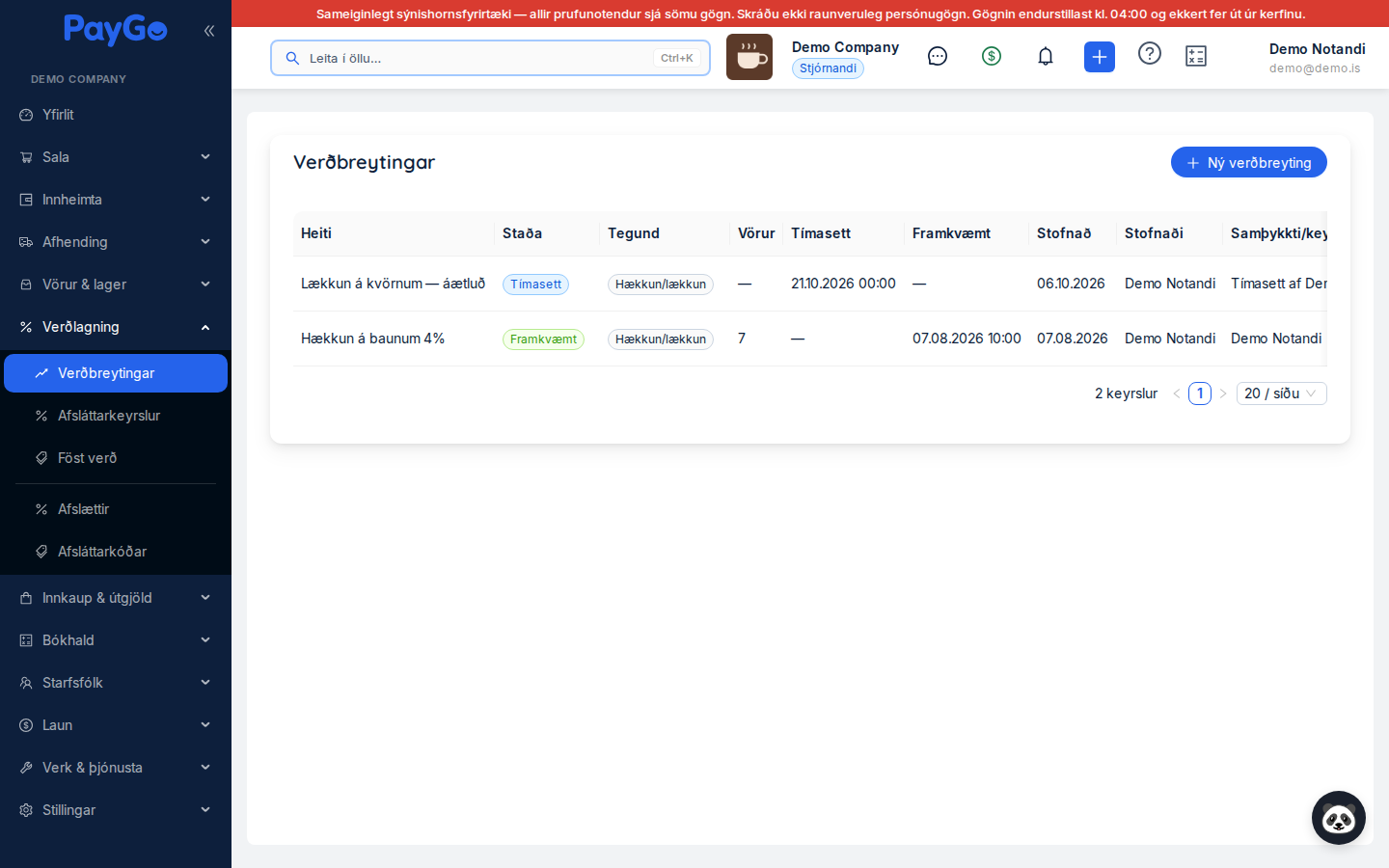Expand the Afhending section
The image size is (1389, 868).
pos(116,242)
